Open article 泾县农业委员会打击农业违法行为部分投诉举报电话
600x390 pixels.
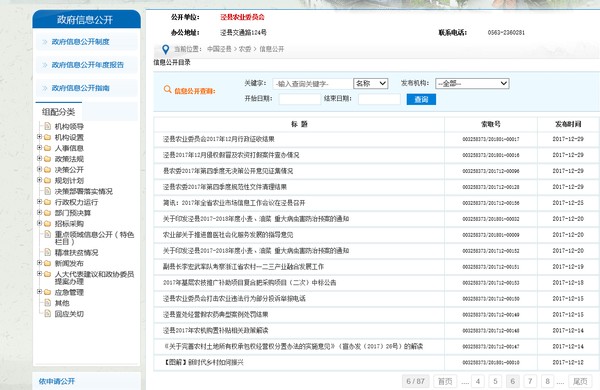(234, 299)
